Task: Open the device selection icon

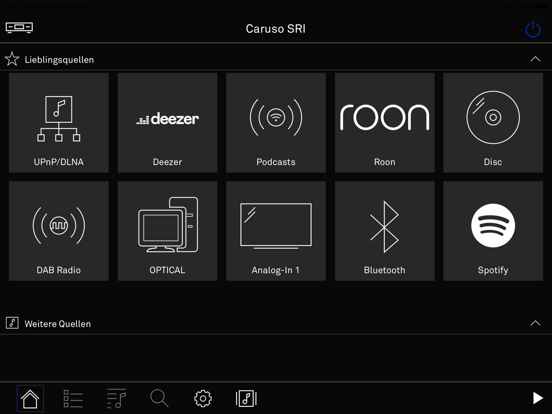Action: [19, 27]
